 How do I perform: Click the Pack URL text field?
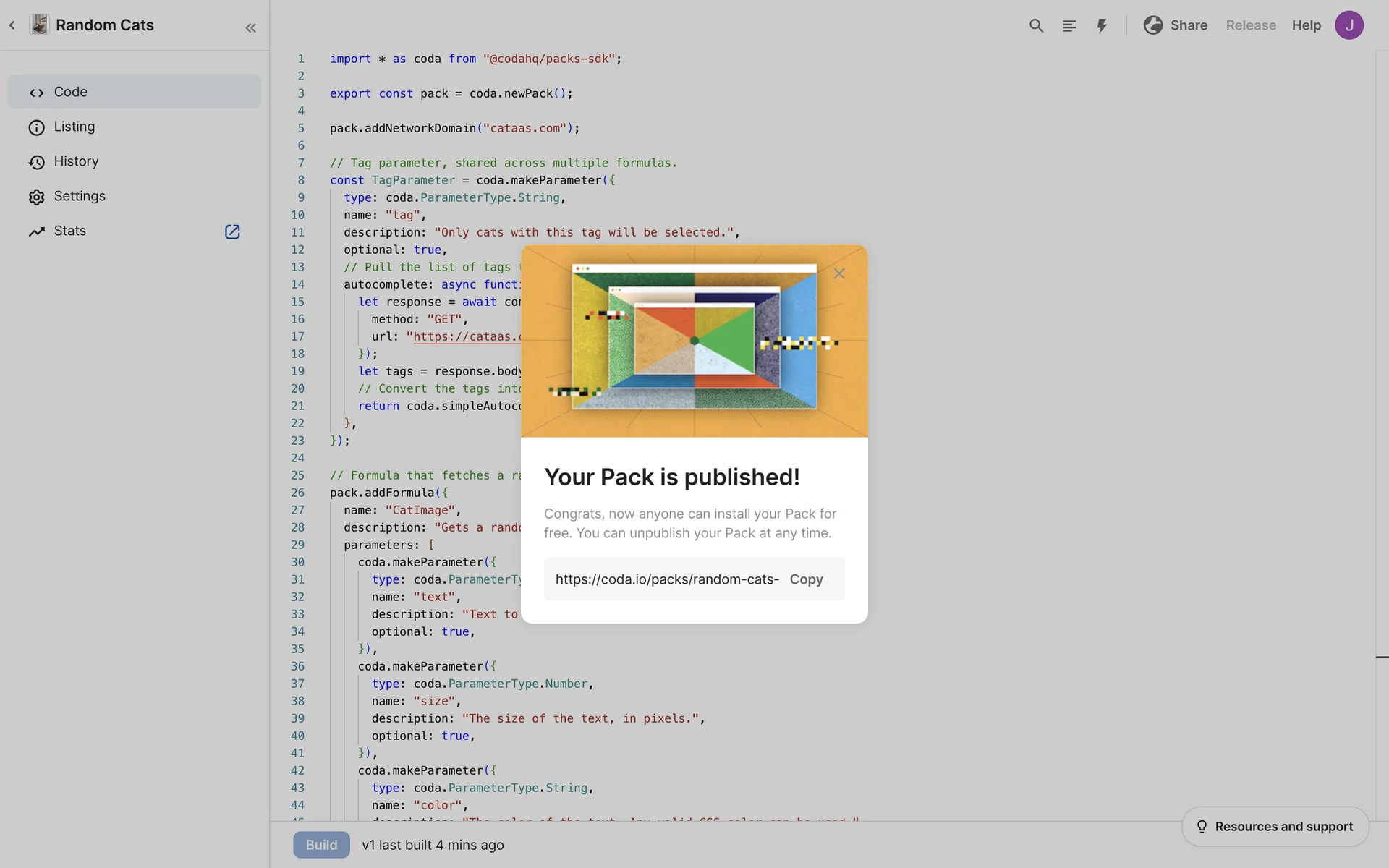(x=666, y=579)
